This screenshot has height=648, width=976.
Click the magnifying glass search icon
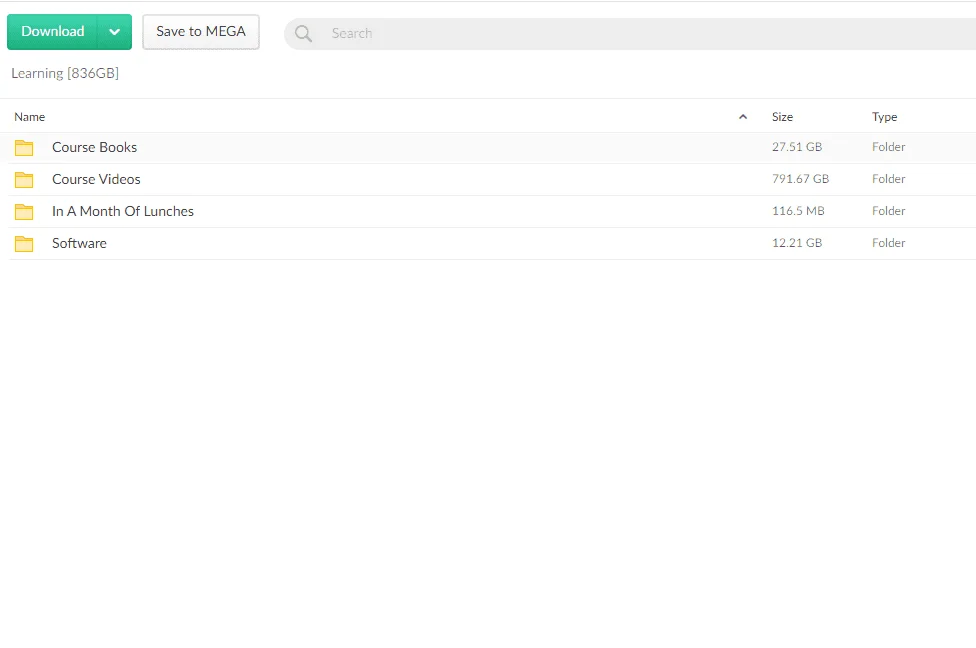[303, 34]
